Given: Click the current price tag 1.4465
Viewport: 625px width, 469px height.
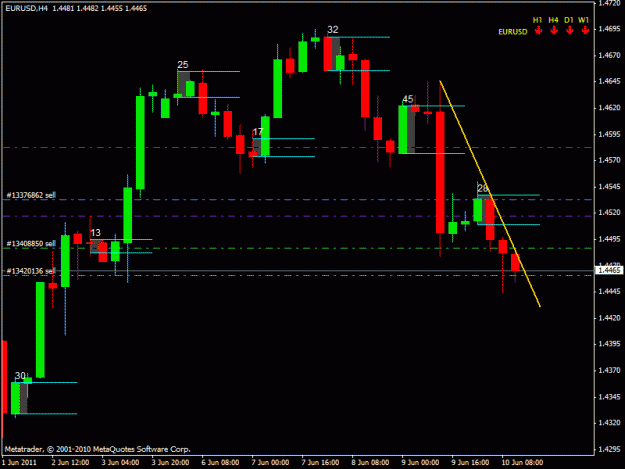Looking at the screenshot, I should pyautogui.click(x=609, y=270).
